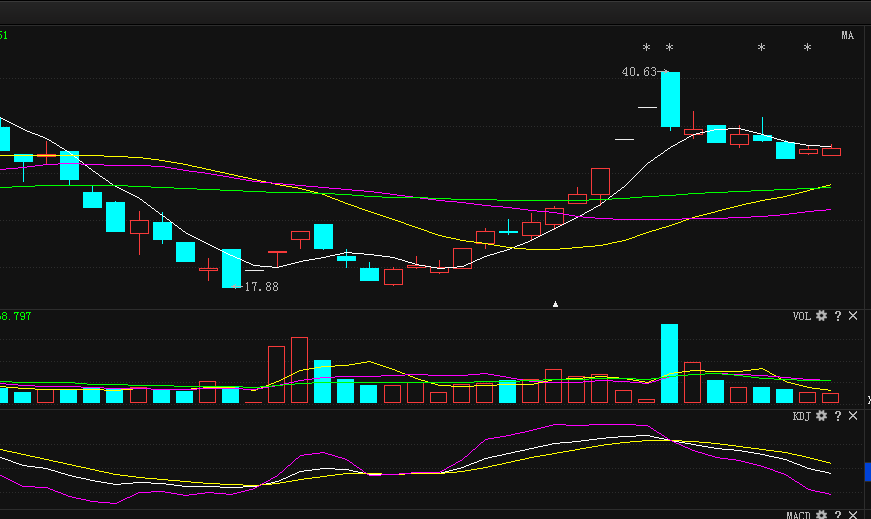Click the VOL indicator name label
This screenshot has height=519, width=871.
(801, 316)
